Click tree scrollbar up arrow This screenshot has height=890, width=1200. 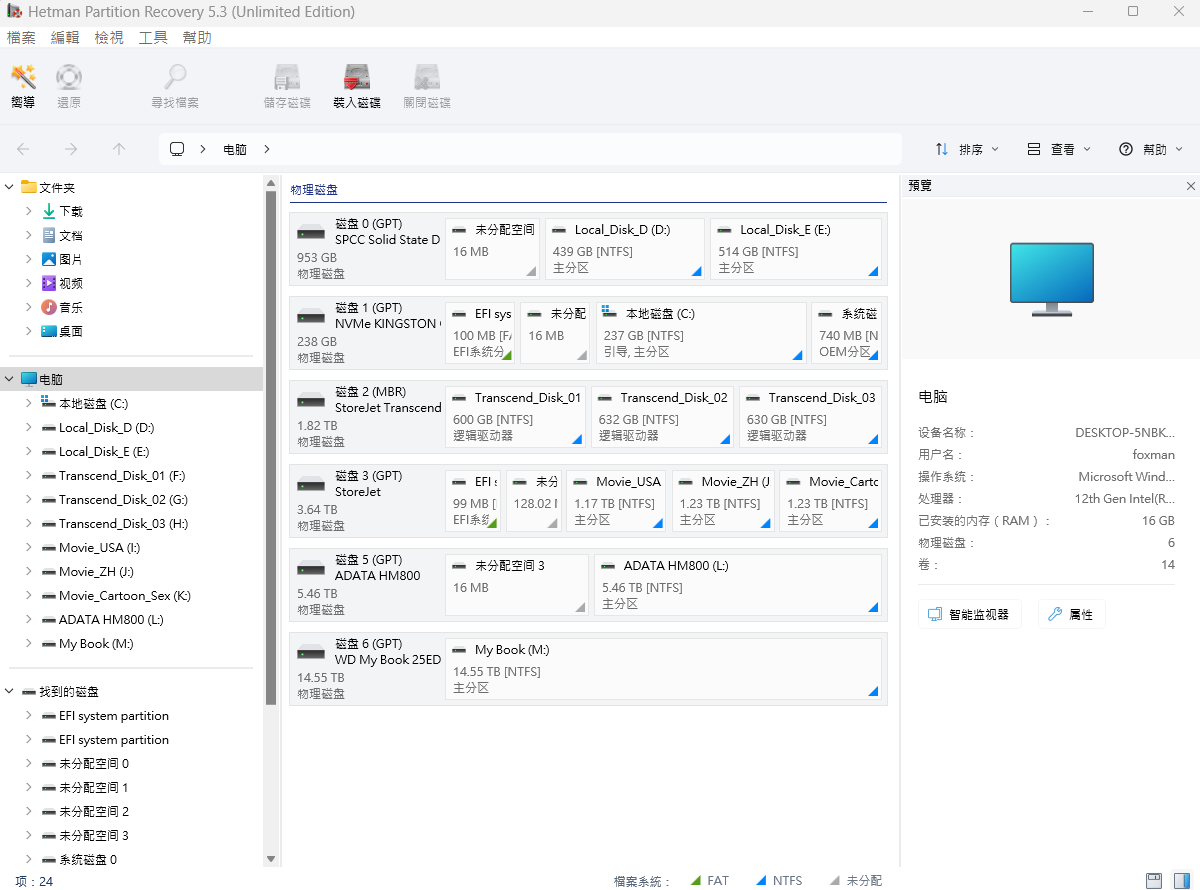click(271, 183)
